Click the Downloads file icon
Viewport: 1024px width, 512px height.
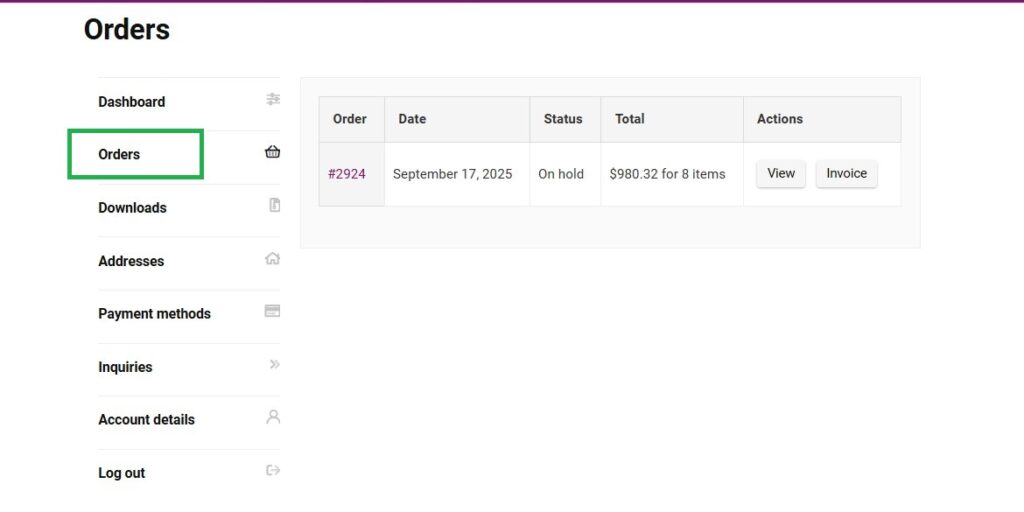(274, 205)
